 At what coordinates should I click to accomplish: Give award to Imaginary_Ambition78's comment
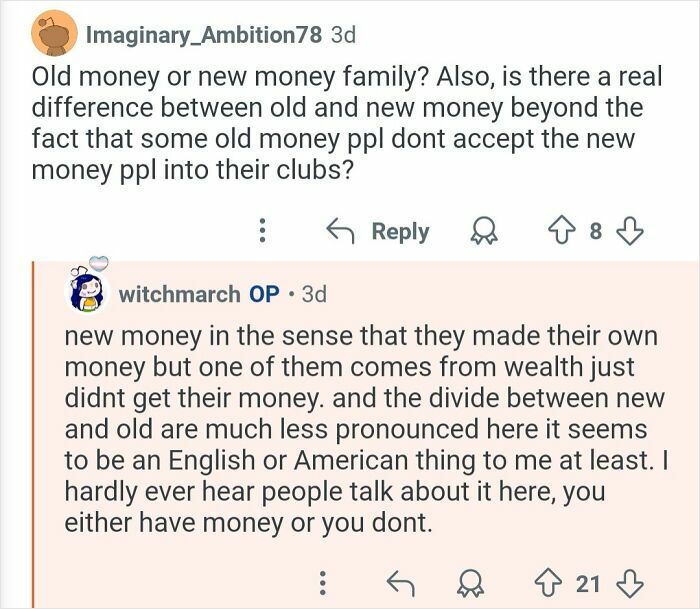(x=484, y=232)
